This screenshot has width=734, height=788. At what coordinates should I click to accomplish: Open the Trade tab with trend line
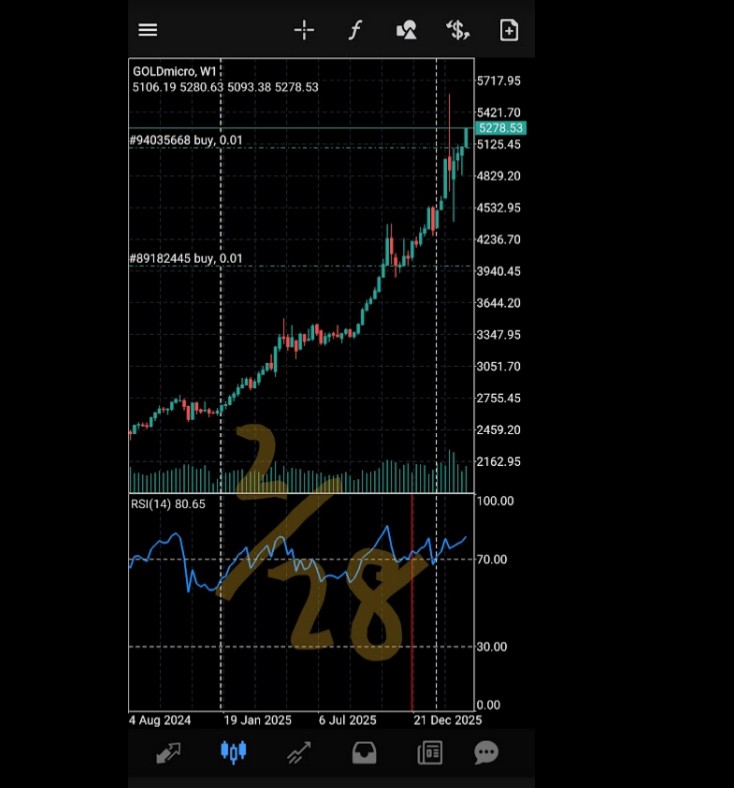[298, 753]
